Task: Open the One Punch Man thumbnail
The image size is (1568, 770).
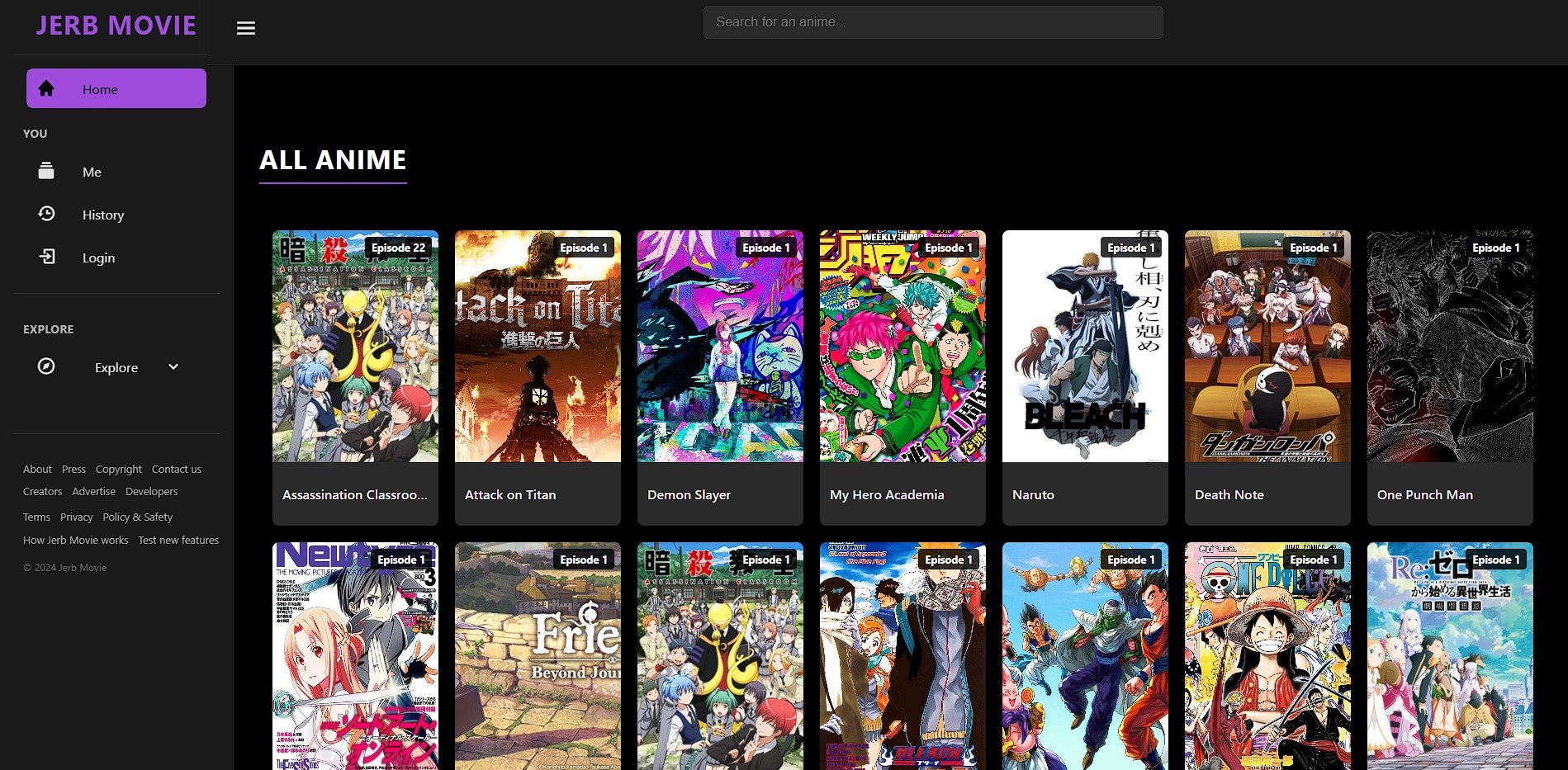Action: click(1449, 347)
